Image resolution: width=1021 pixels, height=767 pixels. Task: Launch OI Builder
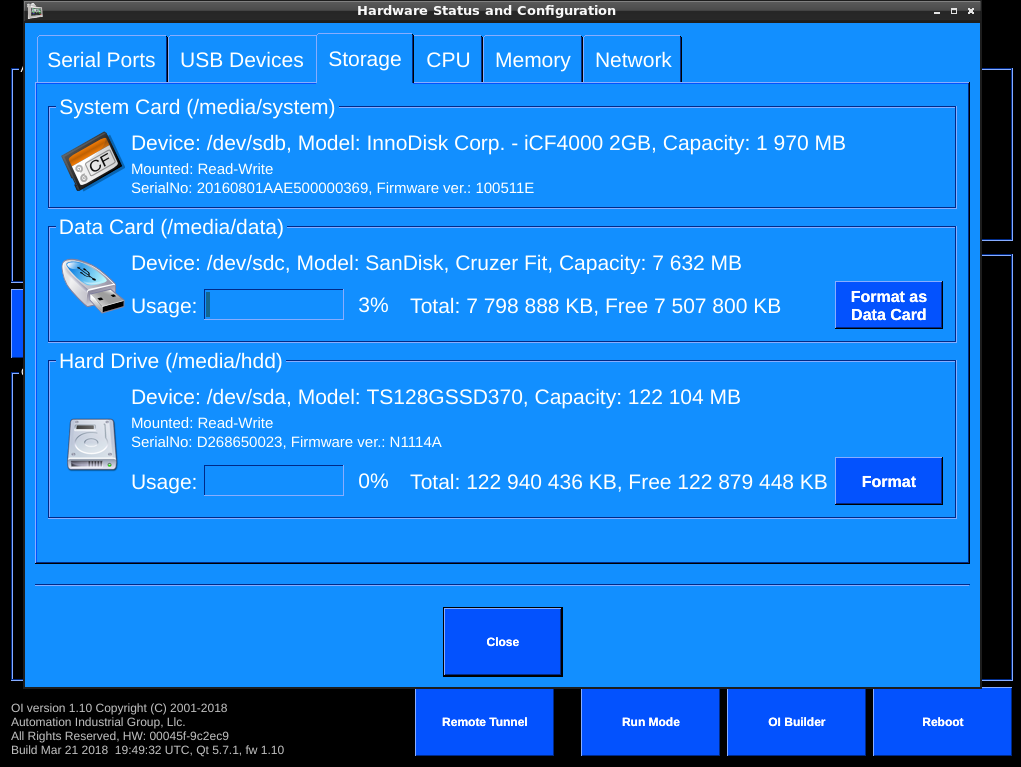797,722
